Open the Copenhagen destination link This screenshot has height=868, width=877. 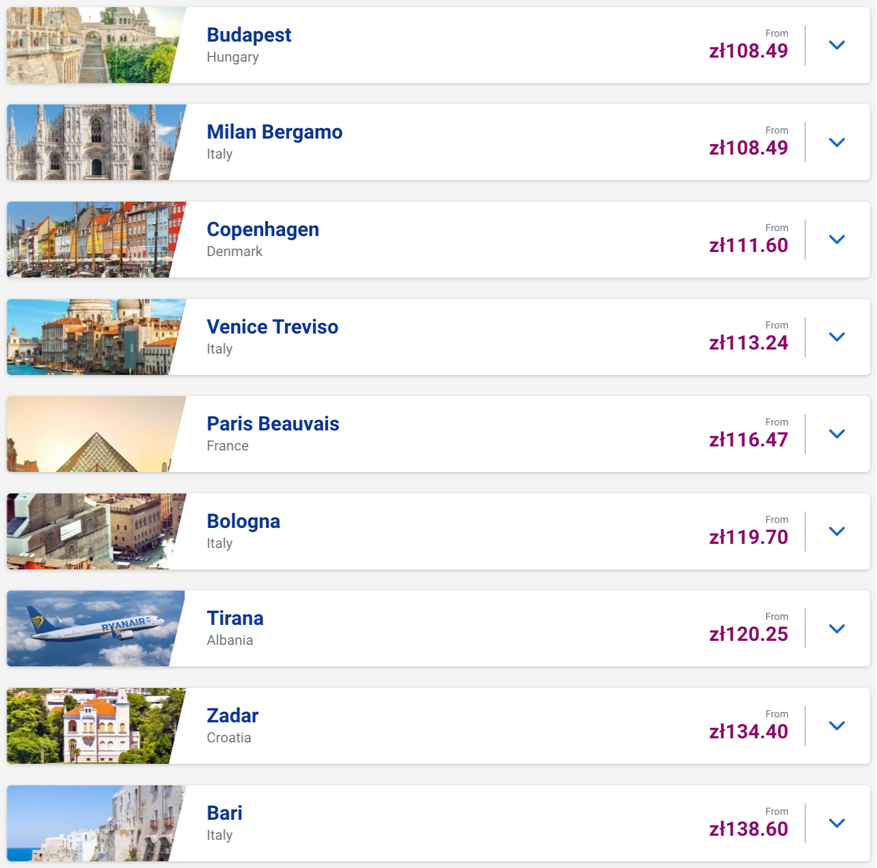pyautogui.click(x=263, y=229)
